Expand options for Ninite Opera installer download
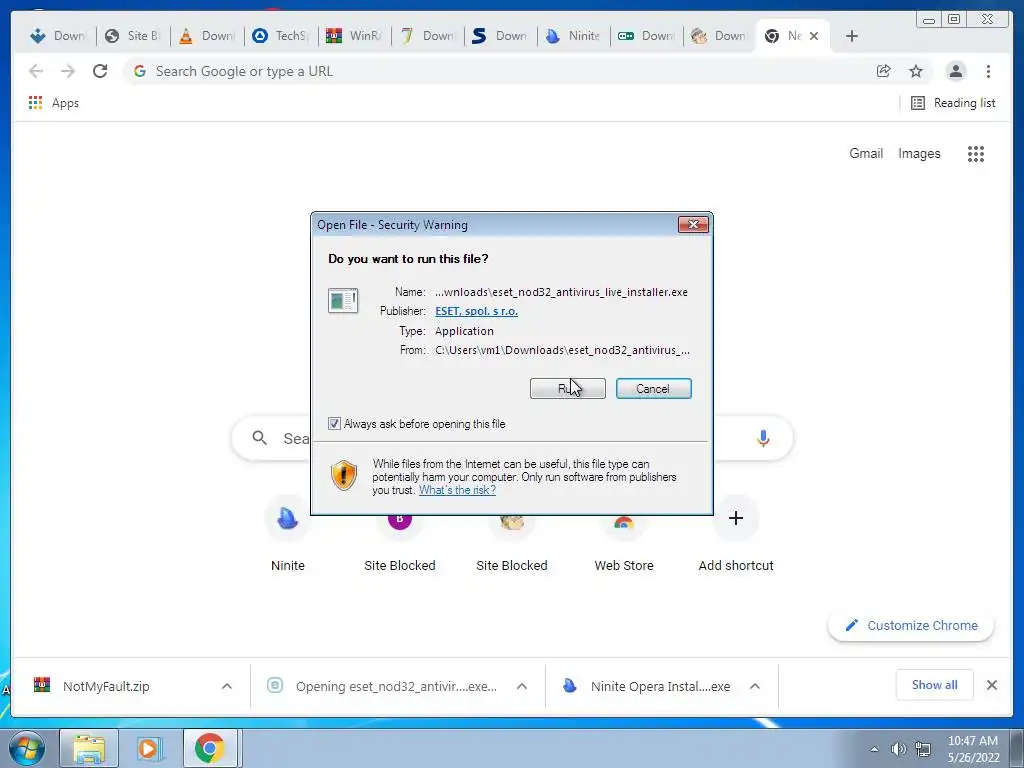This screenshot has width=1024, height=768. [x=754, y=686]
